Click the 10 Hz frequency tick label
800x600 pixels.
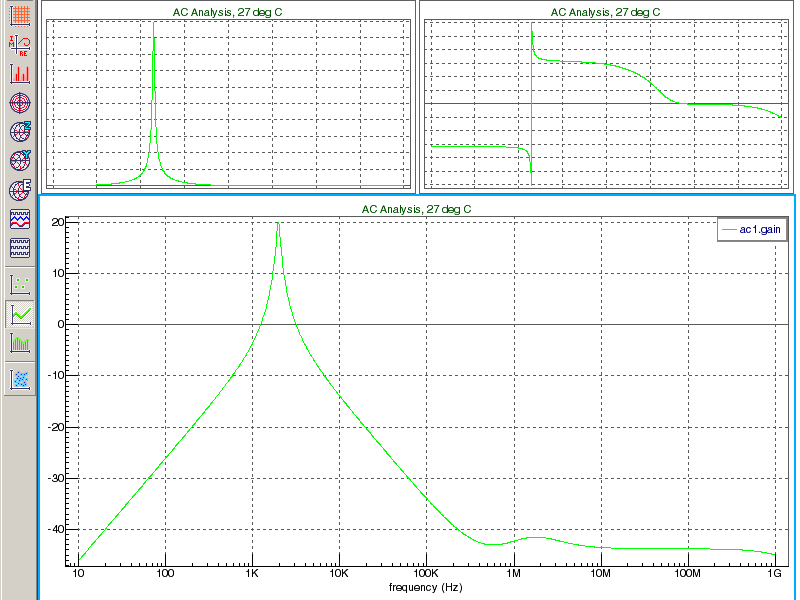pos(78,573)
